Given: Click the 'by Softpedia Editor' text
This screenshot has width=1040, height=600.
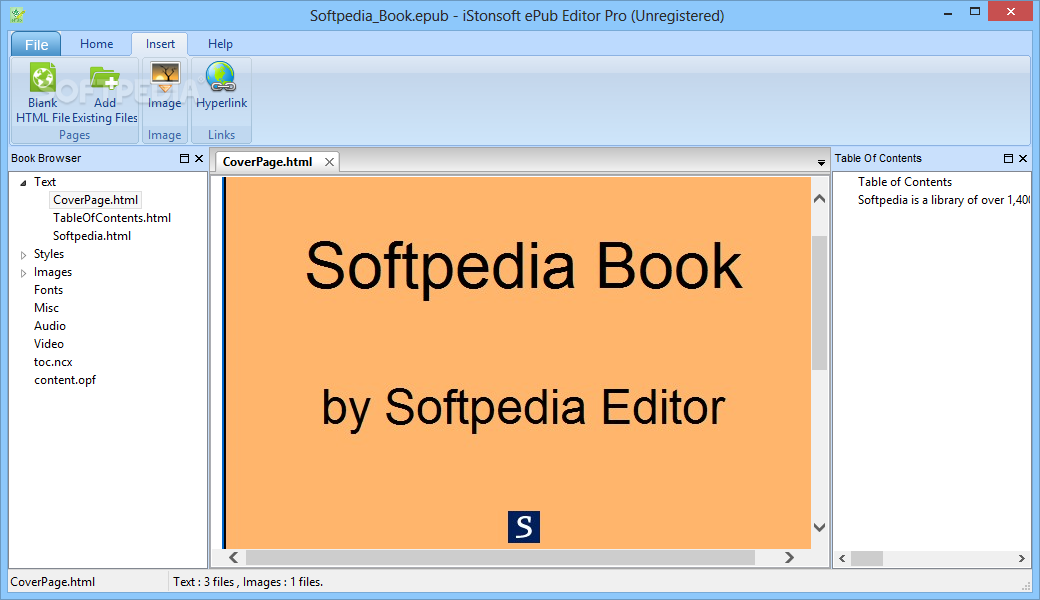Looking at the screenshot, I should (523, 408).
